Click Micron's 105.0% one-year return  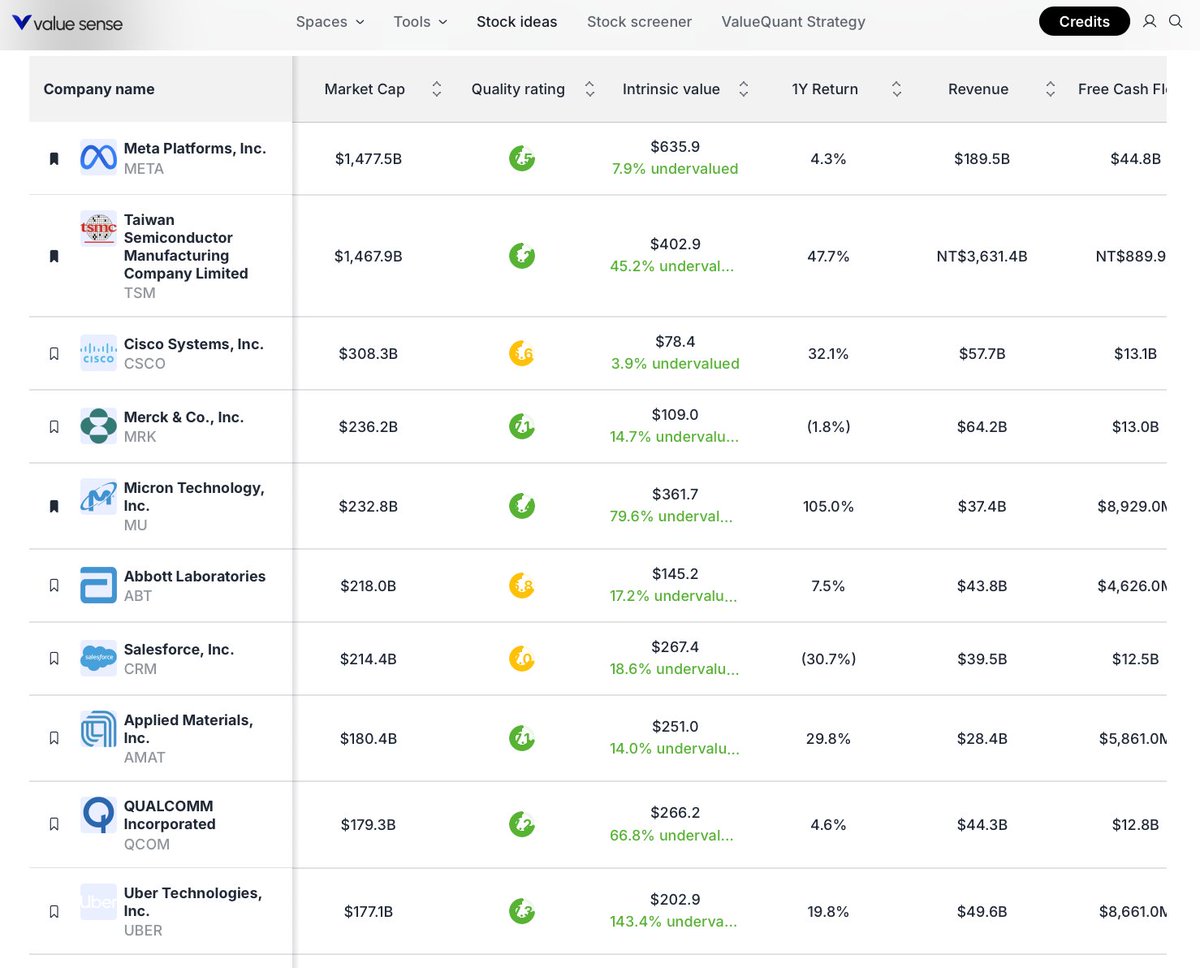coord(828,506)
